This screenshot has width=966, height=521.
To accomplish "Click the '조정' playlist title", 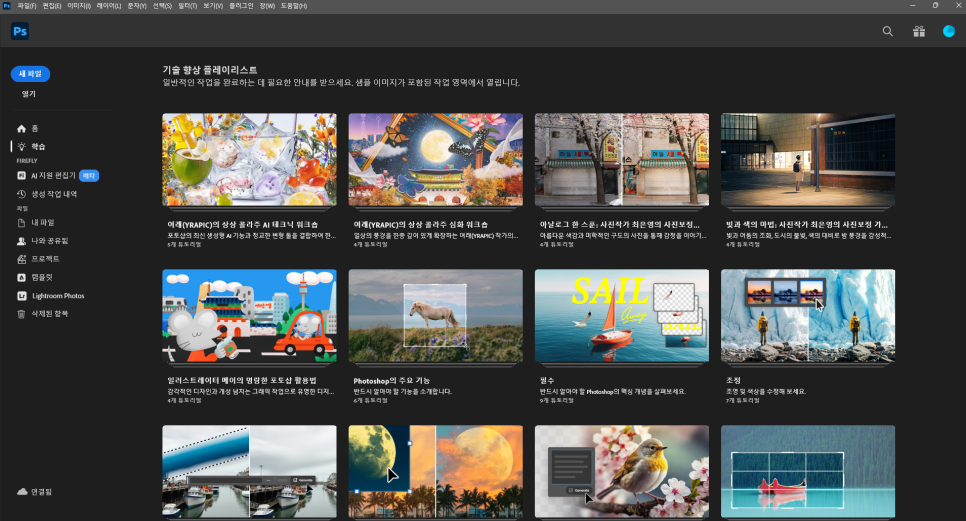I will pos(733,381).
